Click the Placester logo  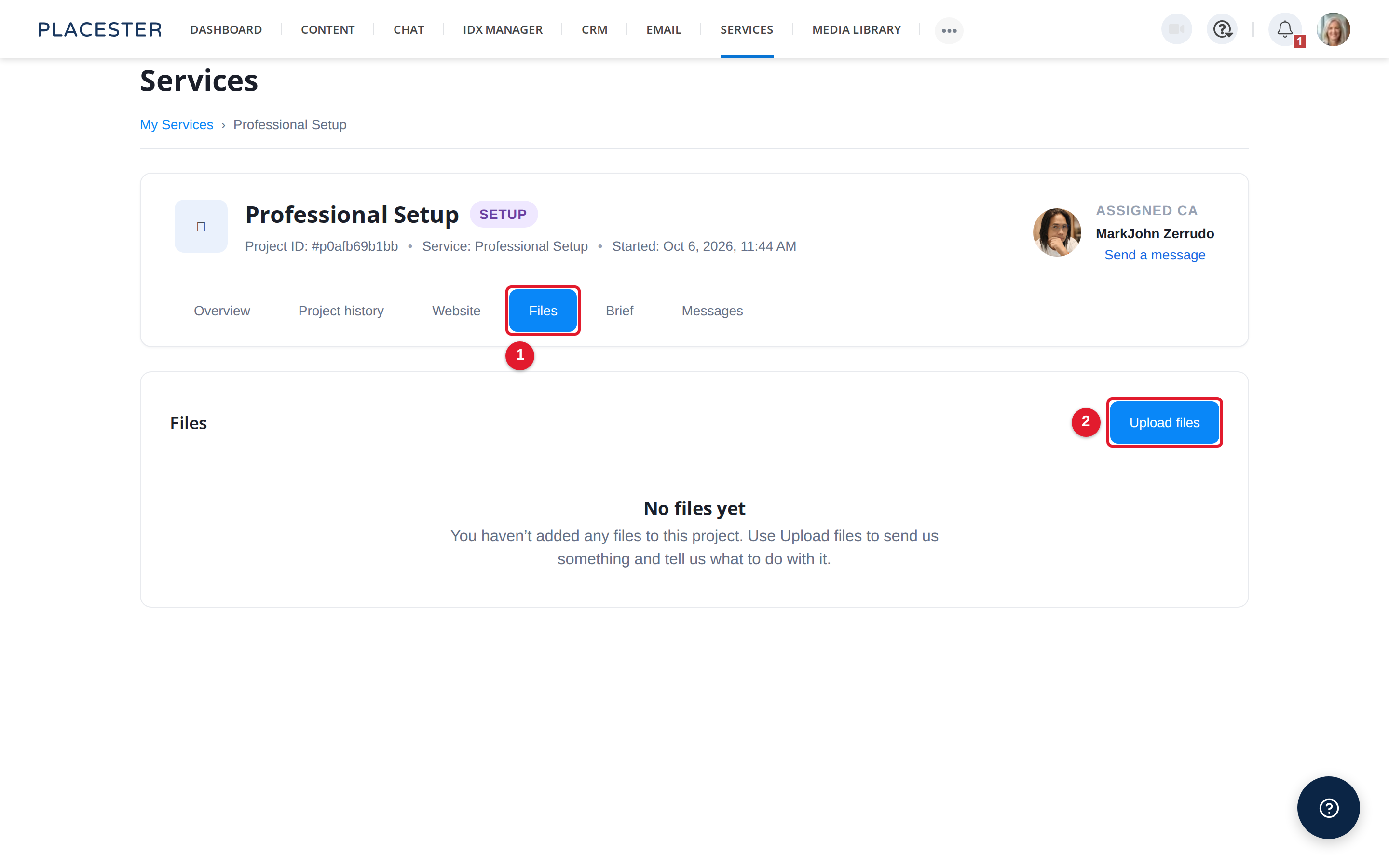point(100,29)
